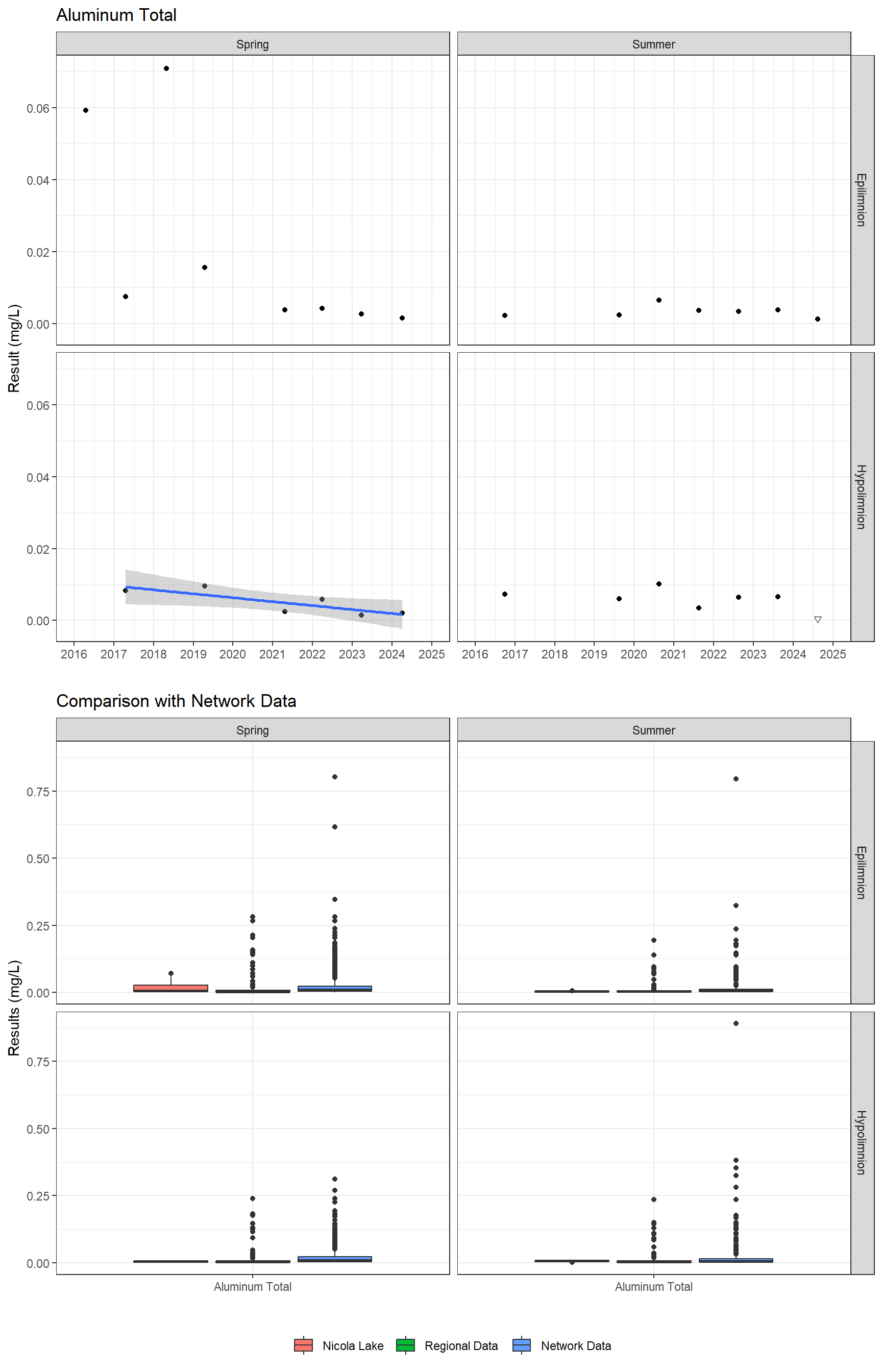Select the highest data point in Spring Epilimnion scatter

(166, 68)
